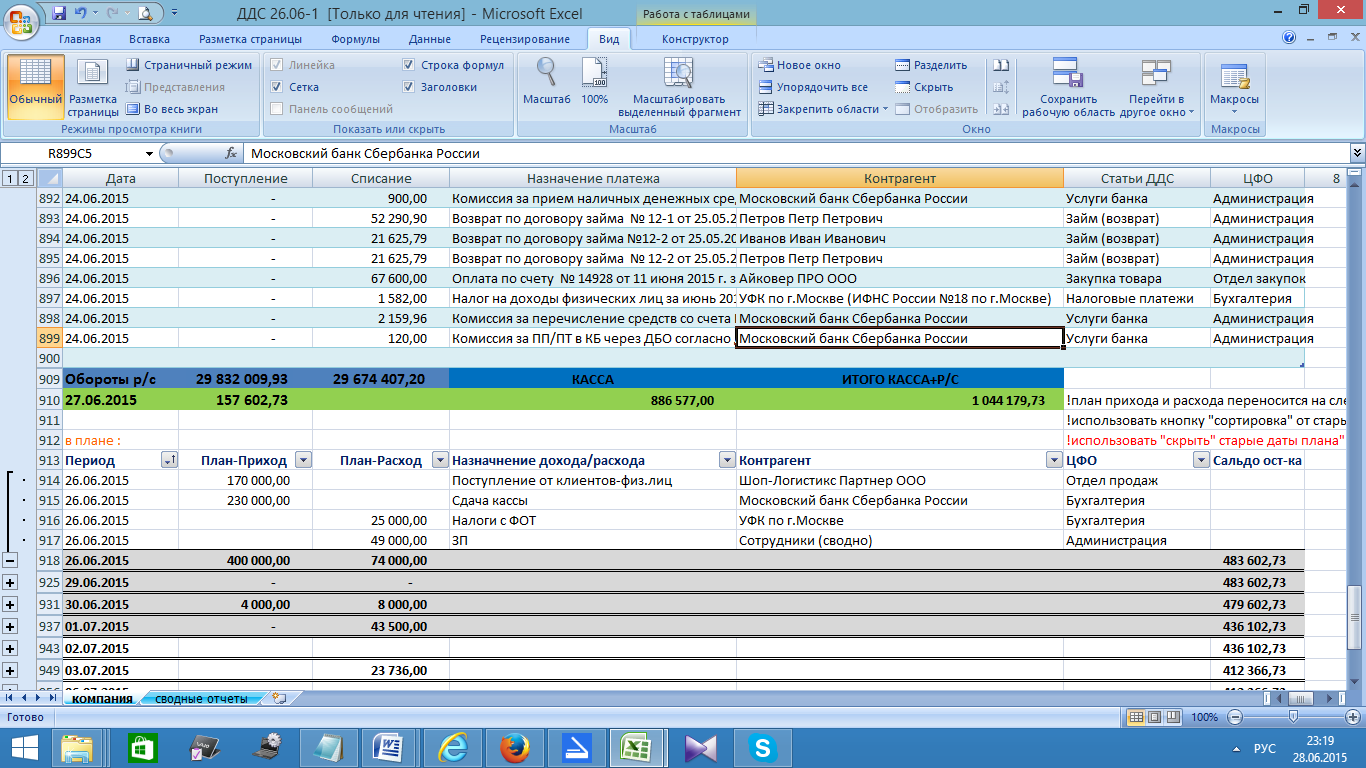Select the Контрагент column header
1366x768 pixels.
click(x=900, y=179)
